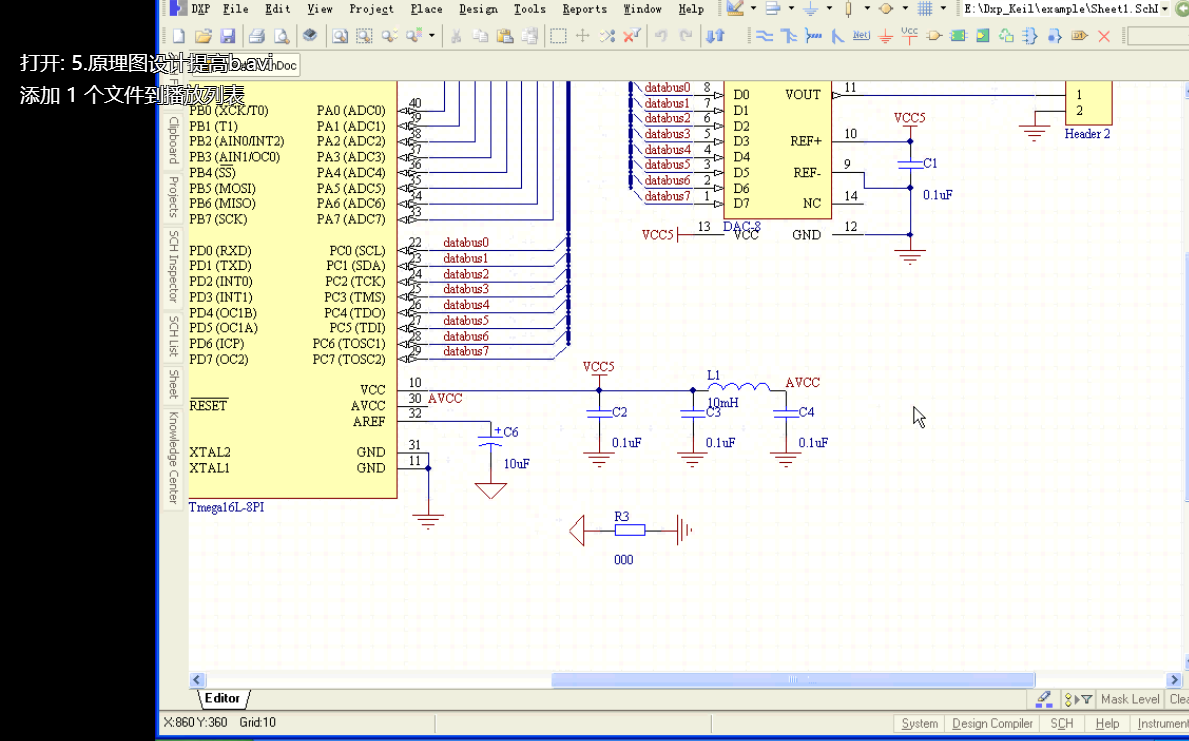Viewport: 1189px width, 741px height.
Task: Select capacitor C6 in the schematic
Action: [491, 439]
